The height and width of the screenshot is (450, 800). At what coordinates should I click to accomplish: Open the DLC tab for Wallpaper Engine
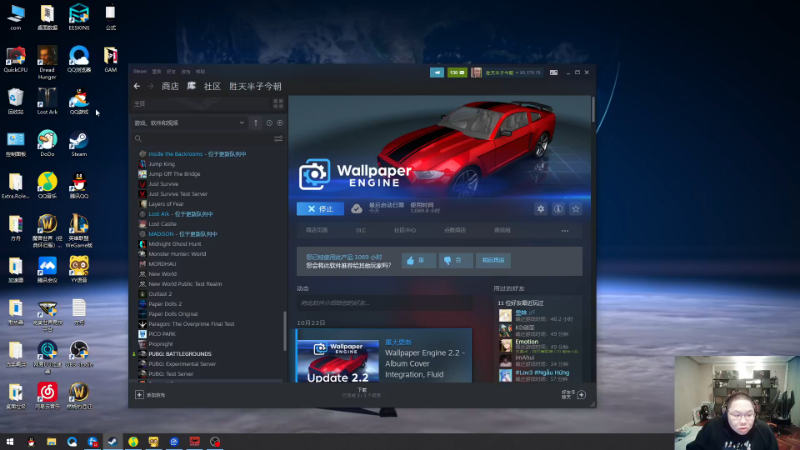click(361, 230)
